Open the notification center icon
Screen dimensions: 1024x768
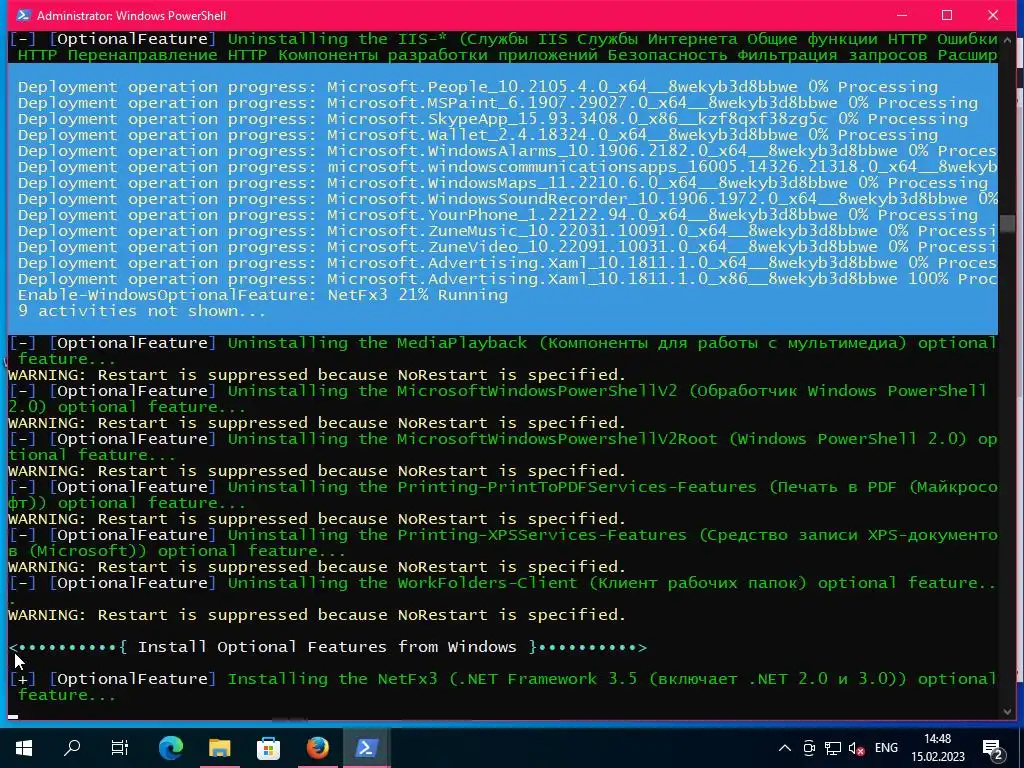(992, 748)
